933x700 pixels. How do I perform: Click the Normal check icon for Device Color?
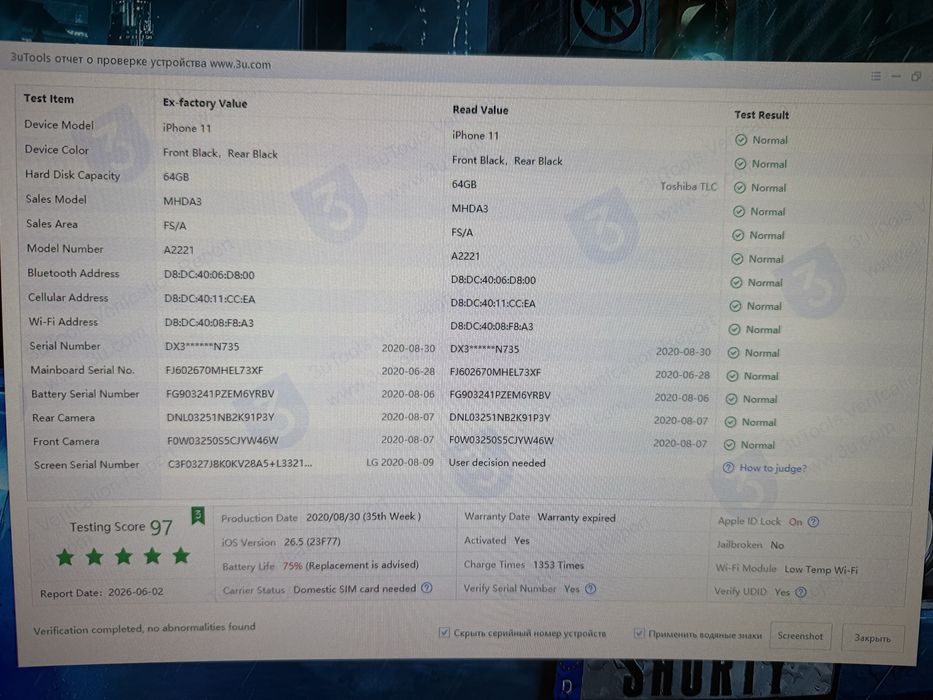tap(740, 164)
